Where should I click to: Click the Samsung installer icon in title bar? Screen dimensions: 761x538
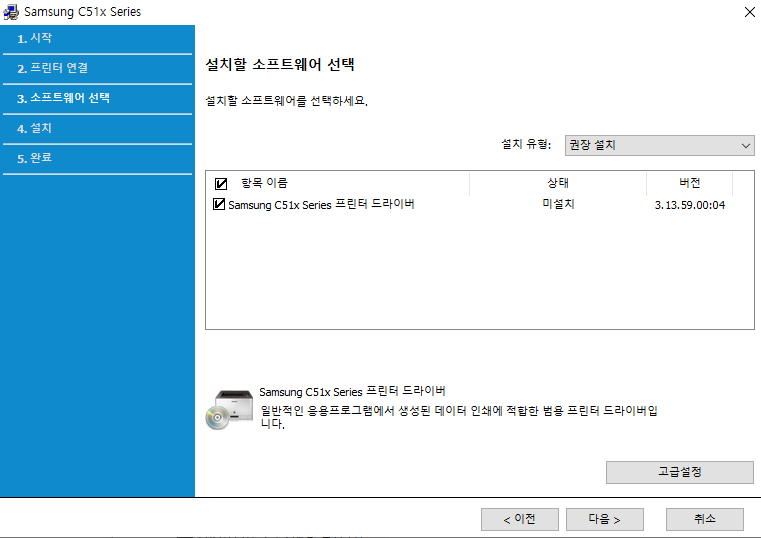(x=11, y=12)
